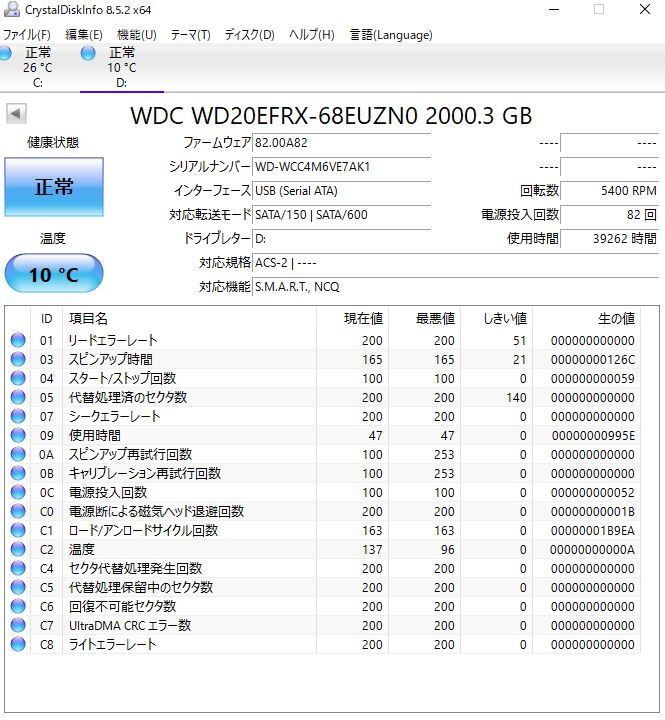Select the D: drive tab at 10 °C
Image resolution: width=665 pixels, height=720 pixels.
[x=121, y=67]
